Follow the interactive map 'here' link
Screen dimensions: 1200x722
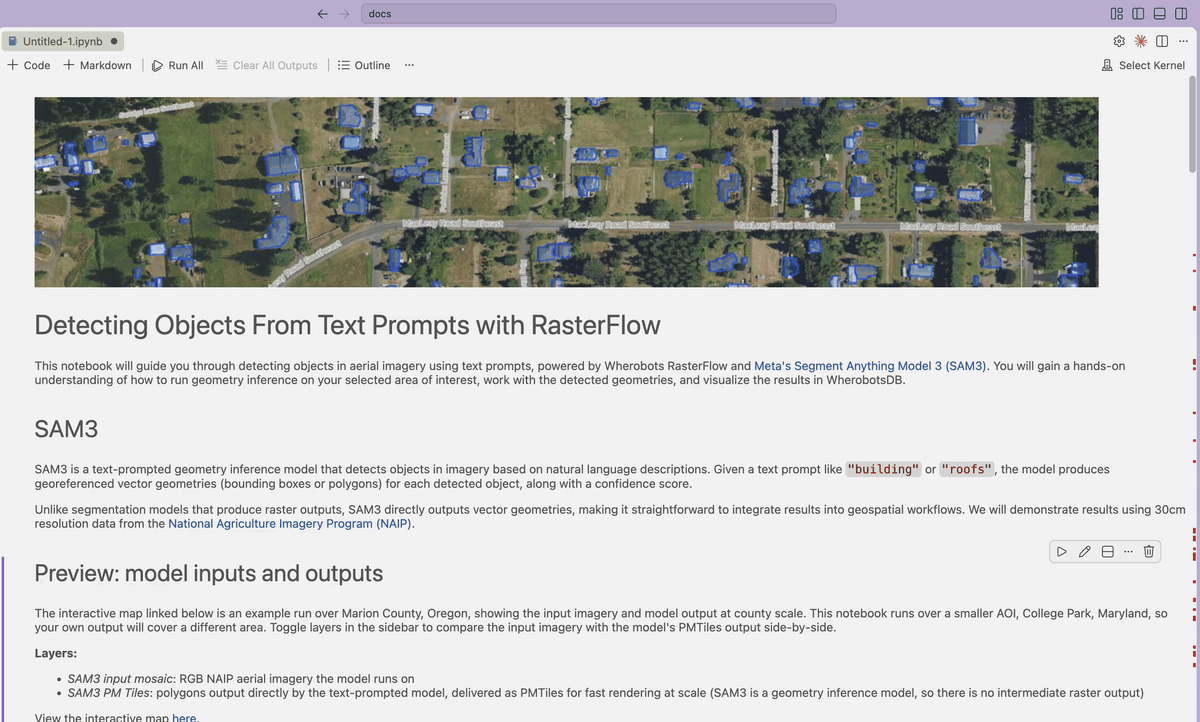point(184,717)
